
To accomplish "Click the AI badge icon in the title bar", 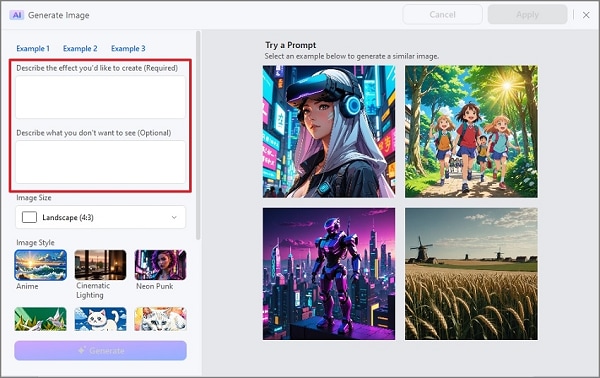I will [17, 15].
